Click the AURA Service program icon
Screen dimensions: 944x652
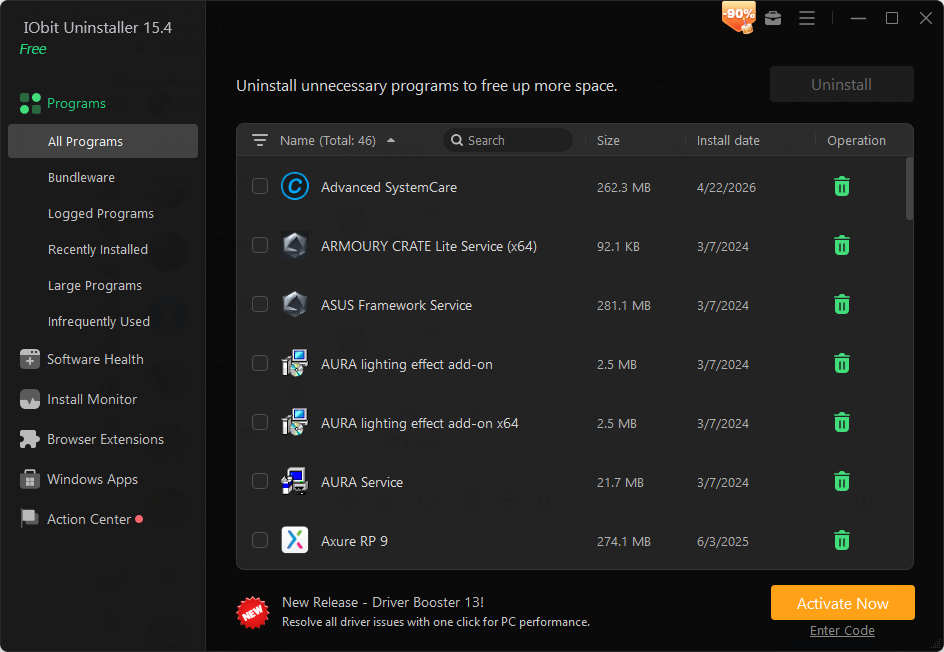click(295, 482)
